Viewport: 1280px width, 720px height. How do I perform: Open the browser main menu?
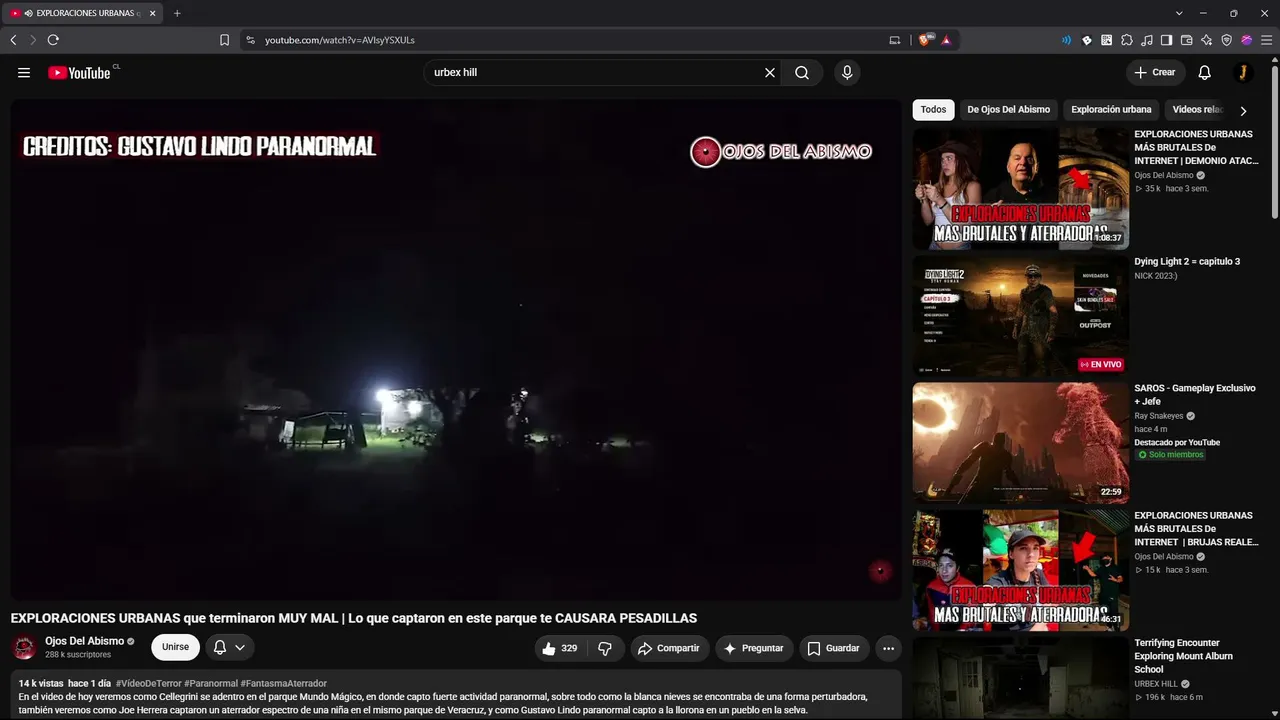(1266, 40)
